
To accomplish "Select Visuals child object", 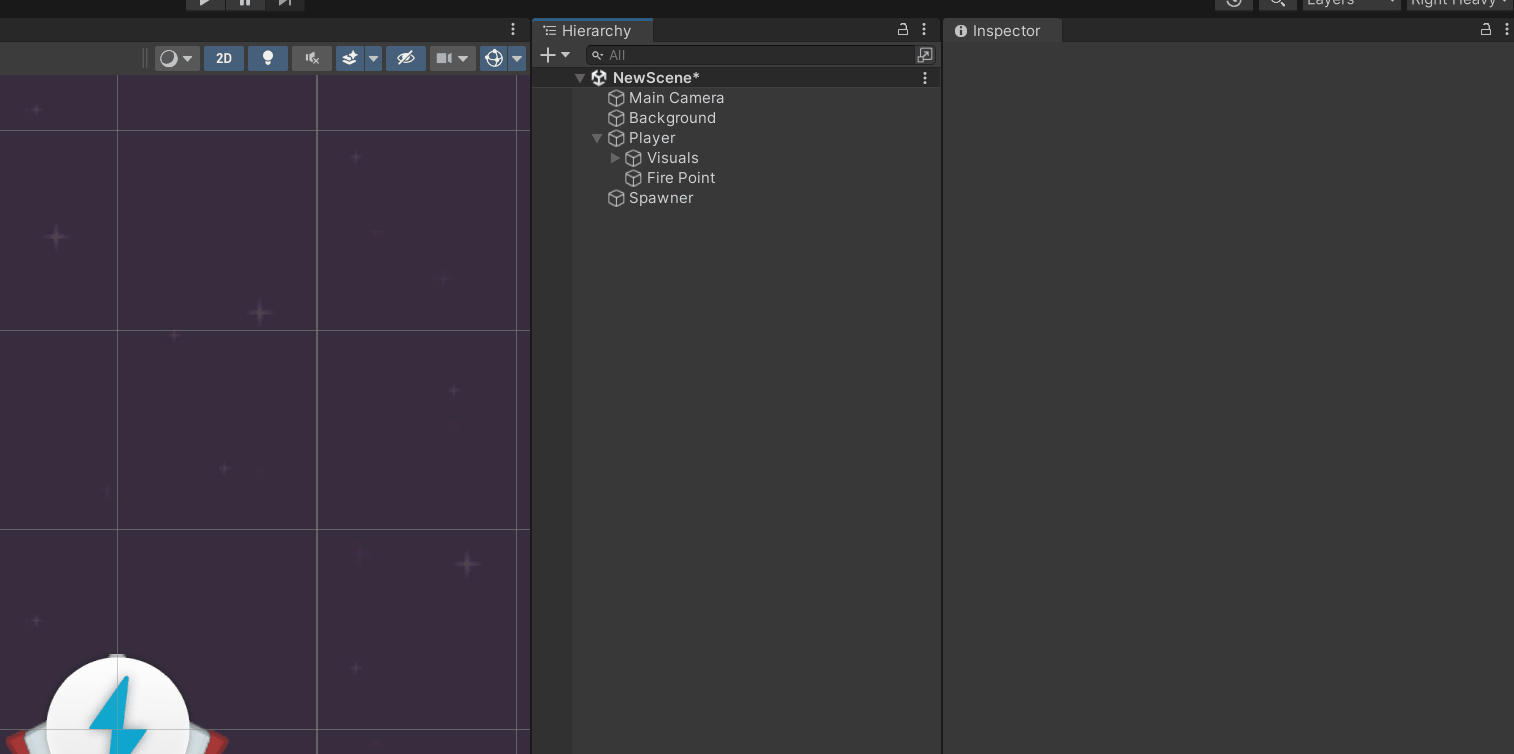I will (x=673, y=158).
